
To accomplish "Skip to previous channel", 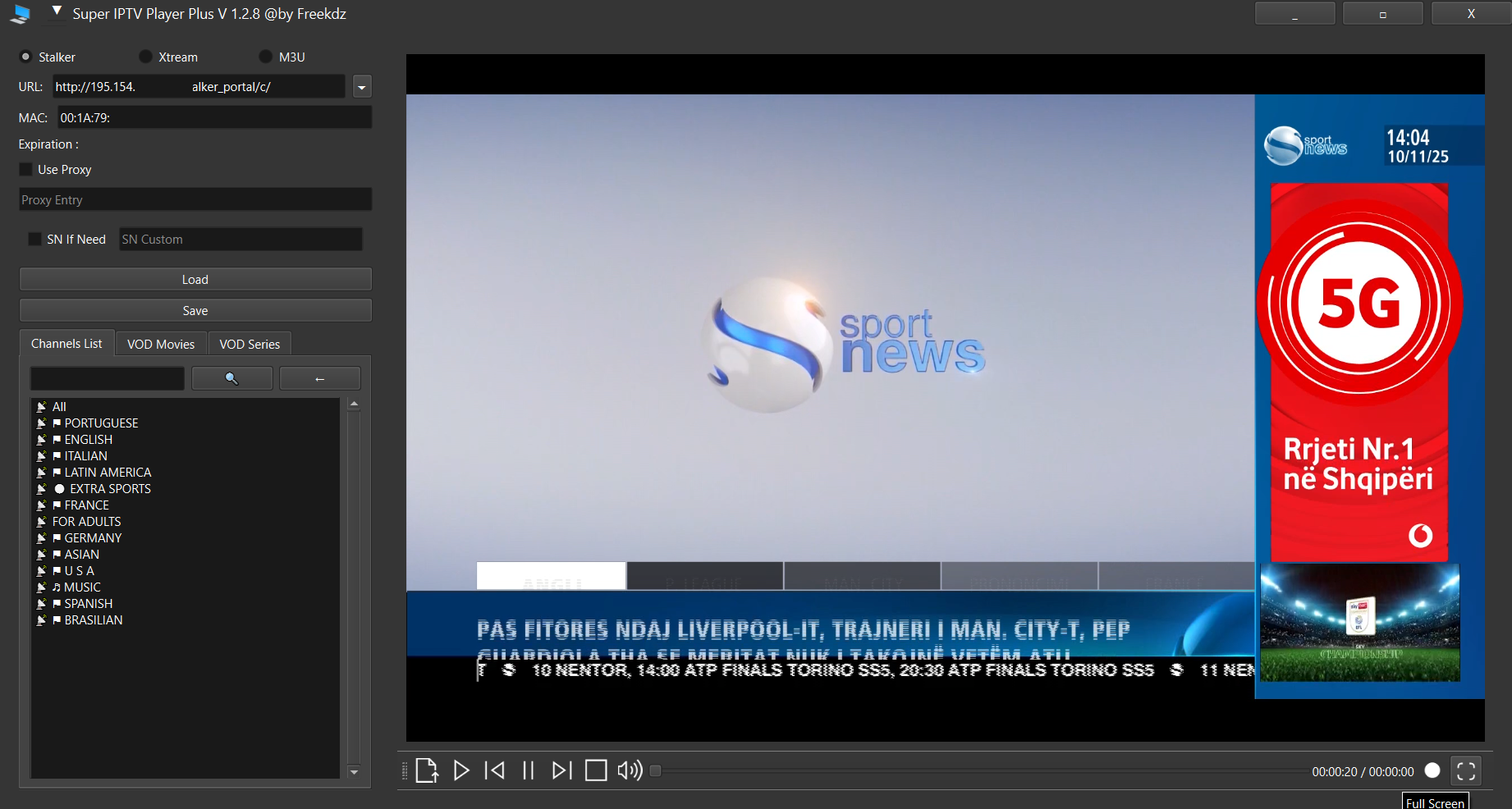I will pyautogui.click(x=495, y=770).
